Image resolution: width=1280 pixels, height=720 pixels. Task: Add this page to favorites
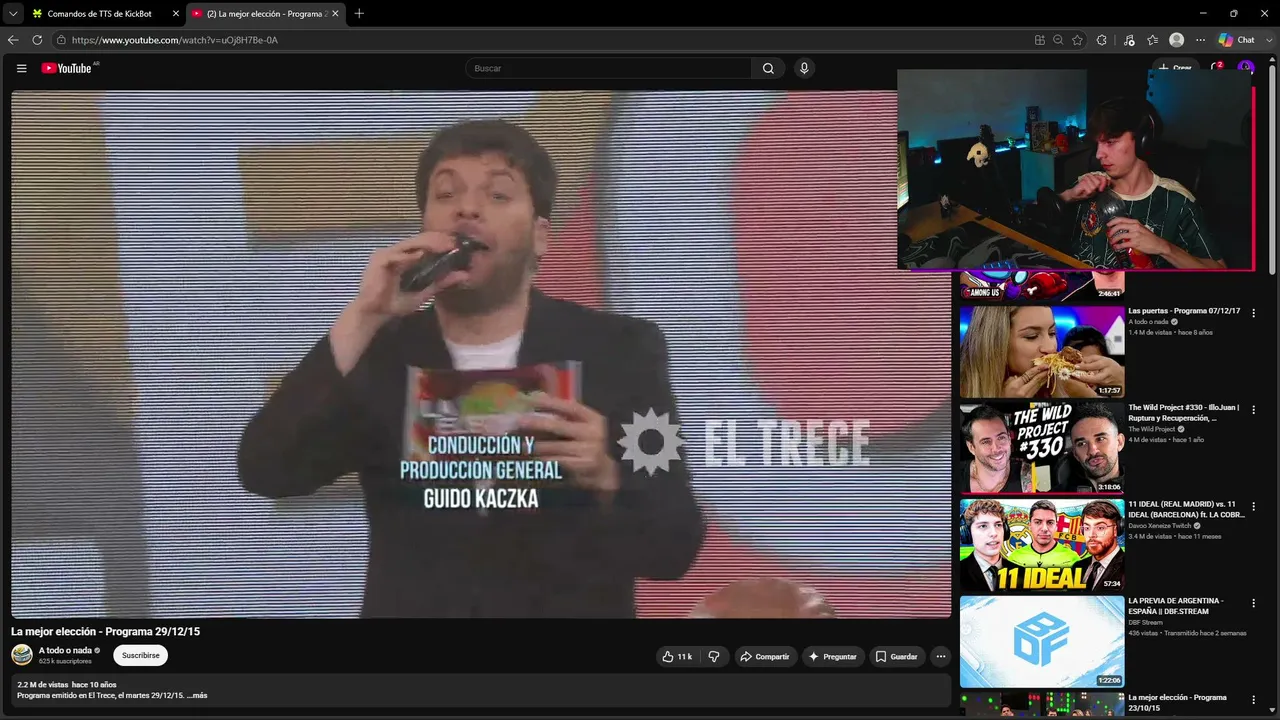tap(1077, 40)
